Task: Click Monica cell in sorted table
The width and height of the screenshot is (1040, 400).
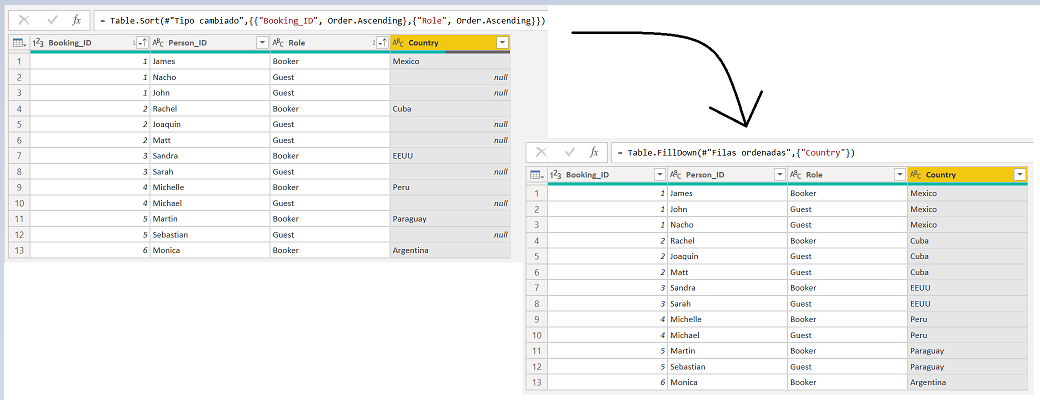Action: coord(210,250)
